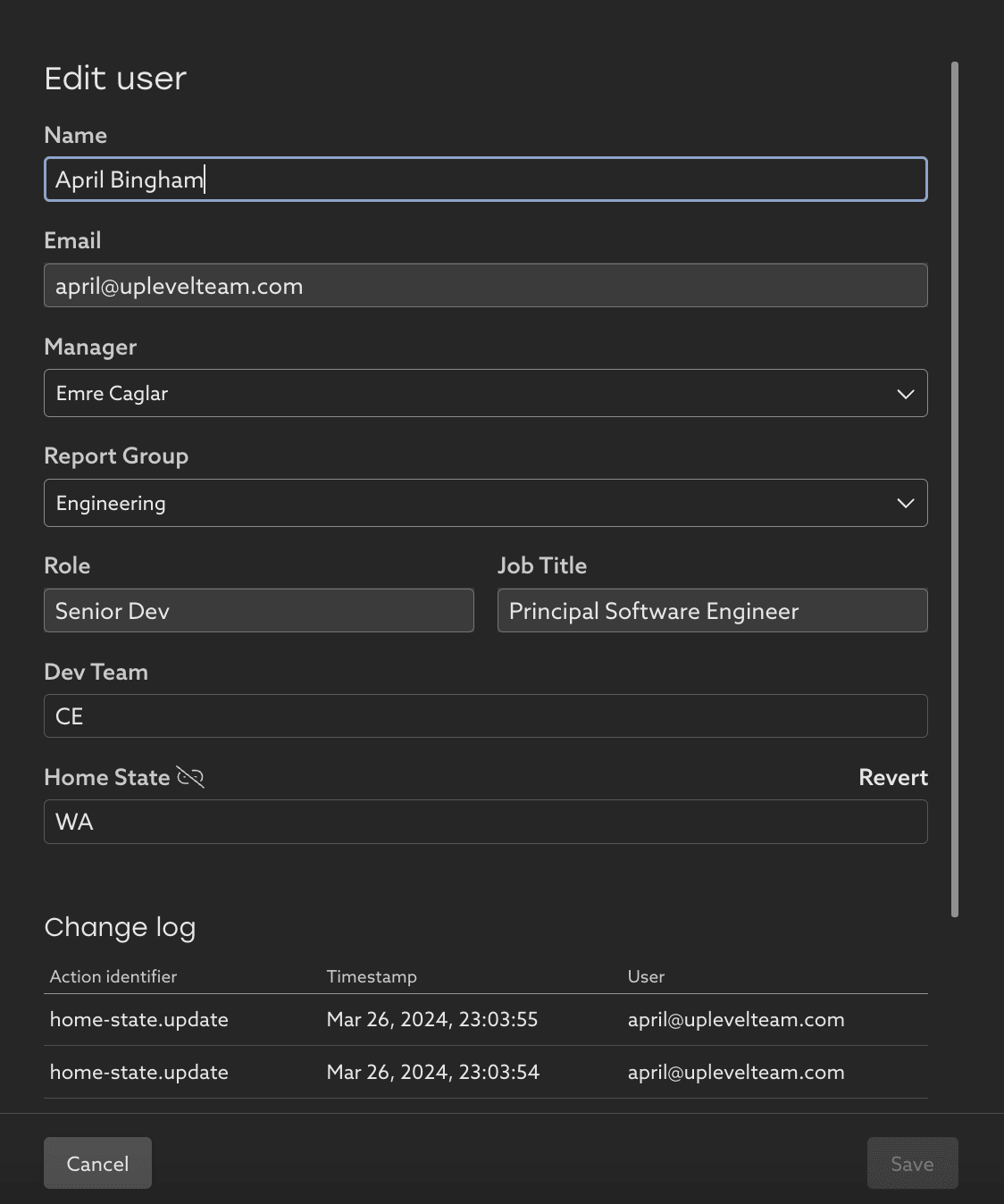Open the Manager dropdown showing Emre Caglar

pyautogui.click(x=485, y=393)
